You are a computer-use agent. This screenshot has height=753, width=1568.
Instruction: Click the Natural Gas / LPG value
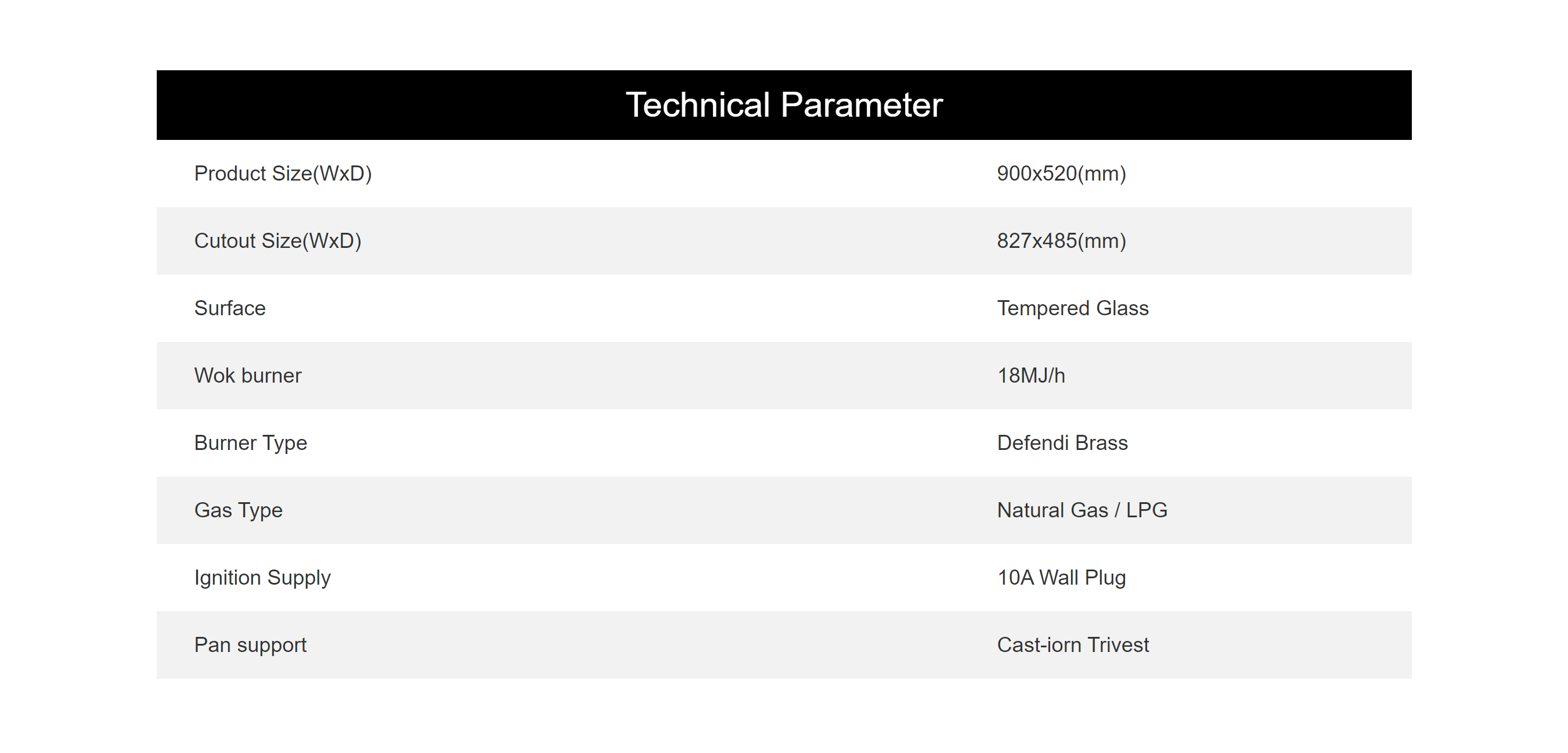pyautogui.click(x=1082, y=510)
